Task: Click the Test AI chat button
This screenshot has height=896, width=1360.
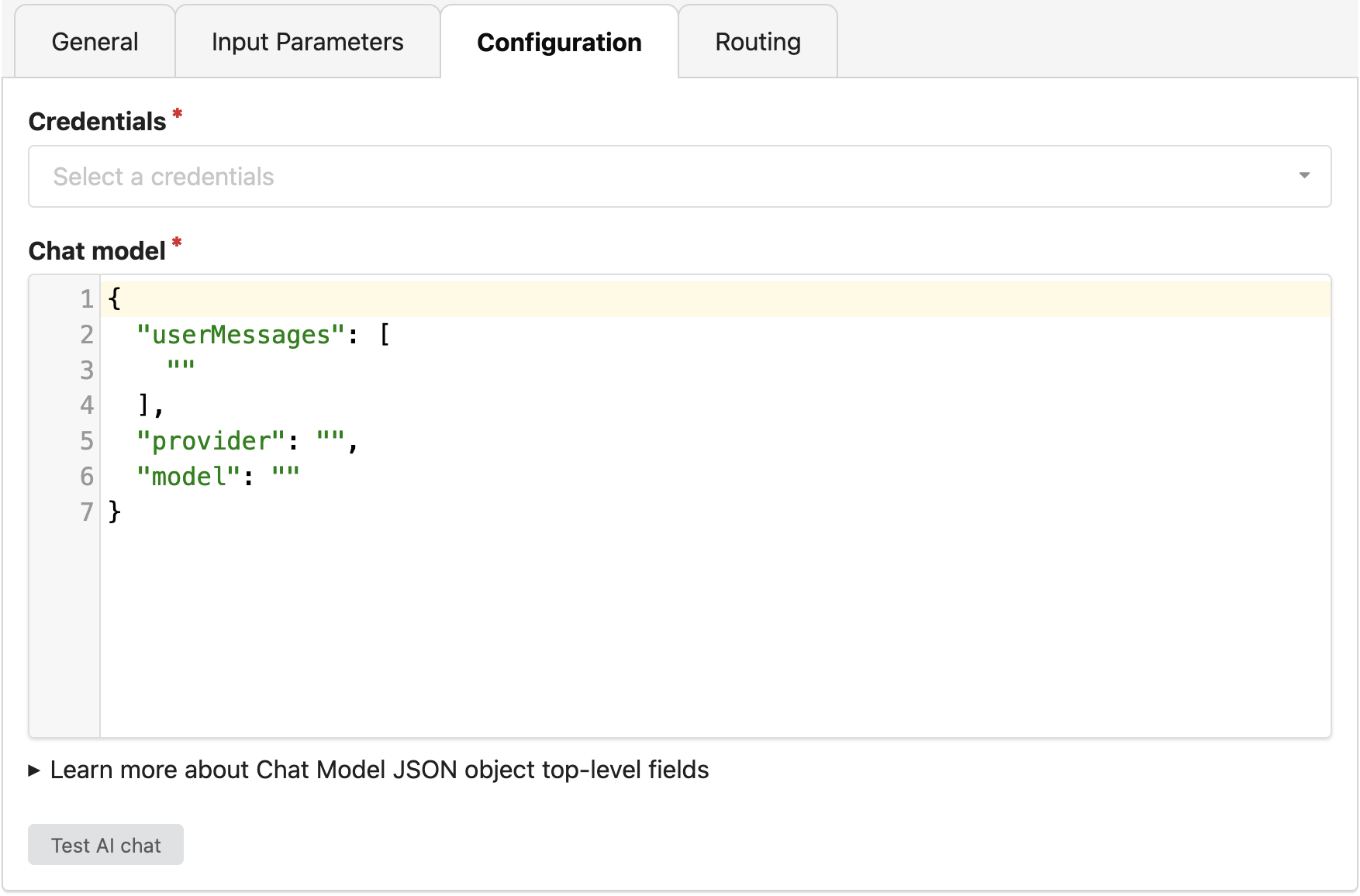Action: [105, 845]
